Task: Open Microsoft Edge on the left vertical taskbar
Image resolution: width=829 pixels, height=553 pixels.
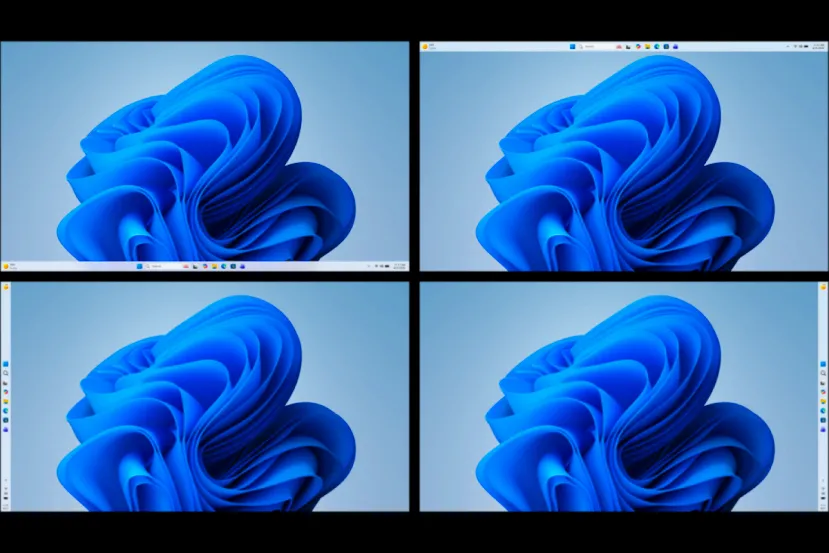Action: coord(6,410)
